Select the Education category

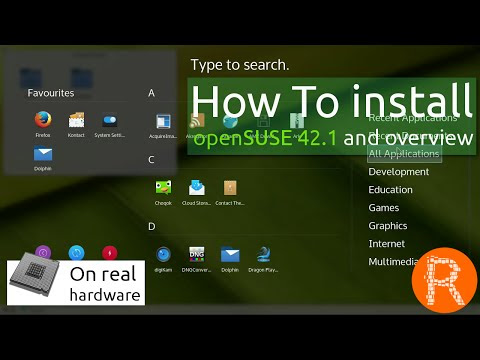click(x=390, y=190)
